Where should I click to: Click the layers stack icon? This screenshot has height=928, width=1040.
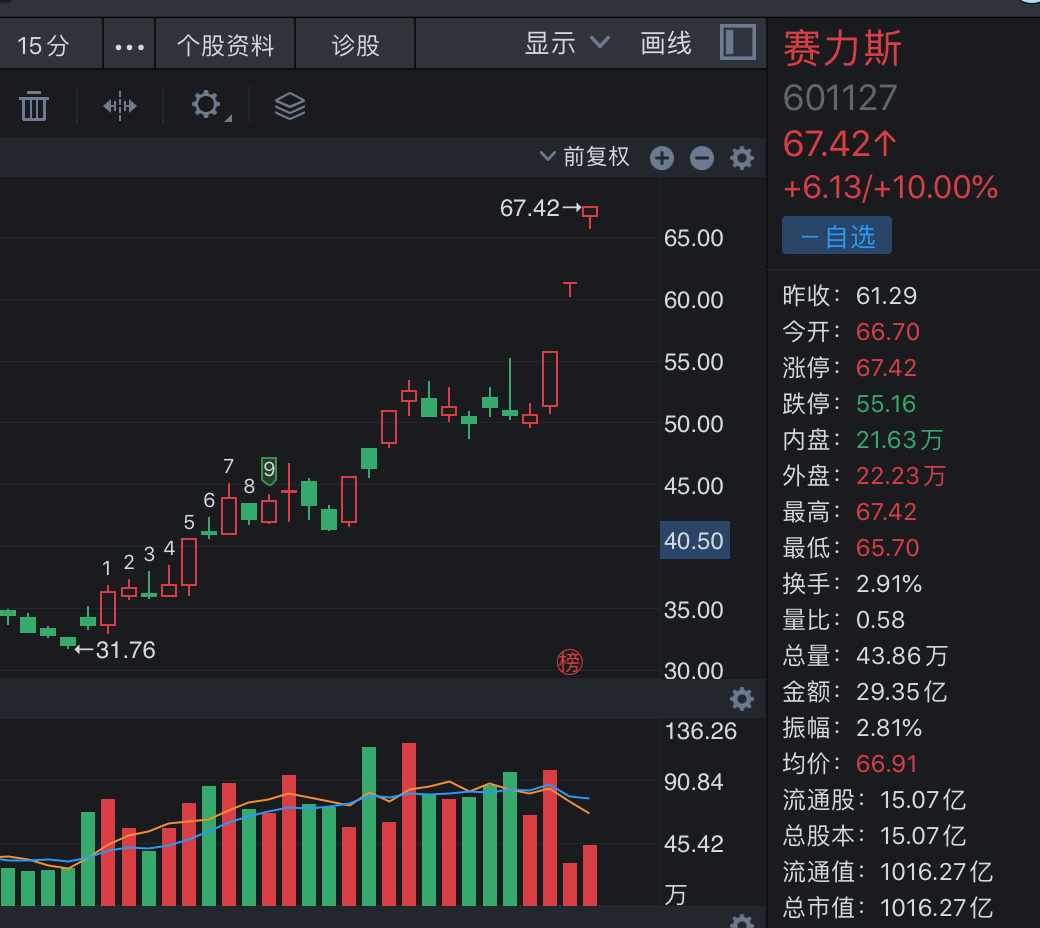tap(290, 105)
